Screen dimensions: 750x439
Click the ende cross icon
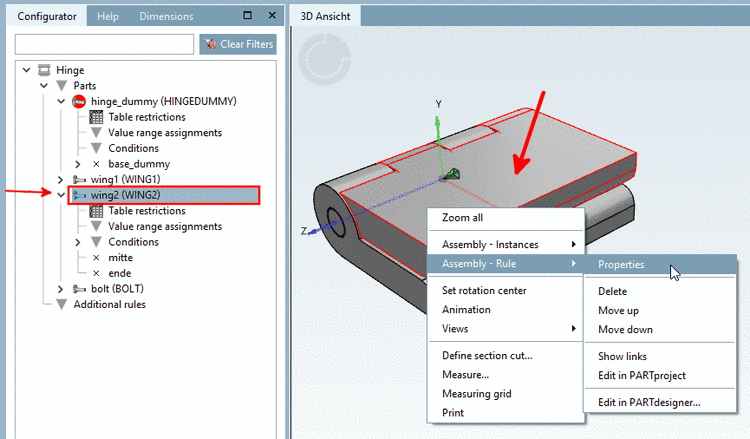(x=96, y=274)
